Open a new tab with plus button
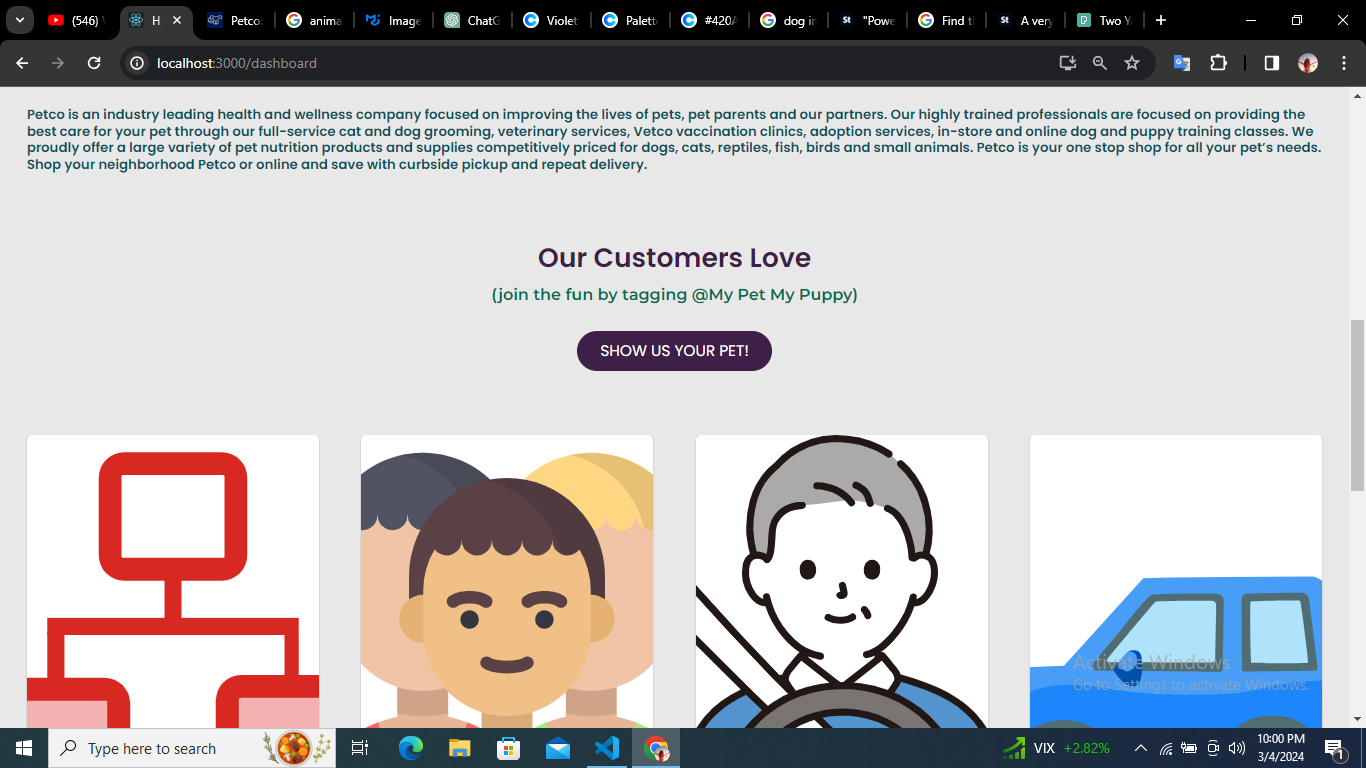The height and width of the screenshot is (768, 1366). pyautogui.click(x=1161, y=20)
